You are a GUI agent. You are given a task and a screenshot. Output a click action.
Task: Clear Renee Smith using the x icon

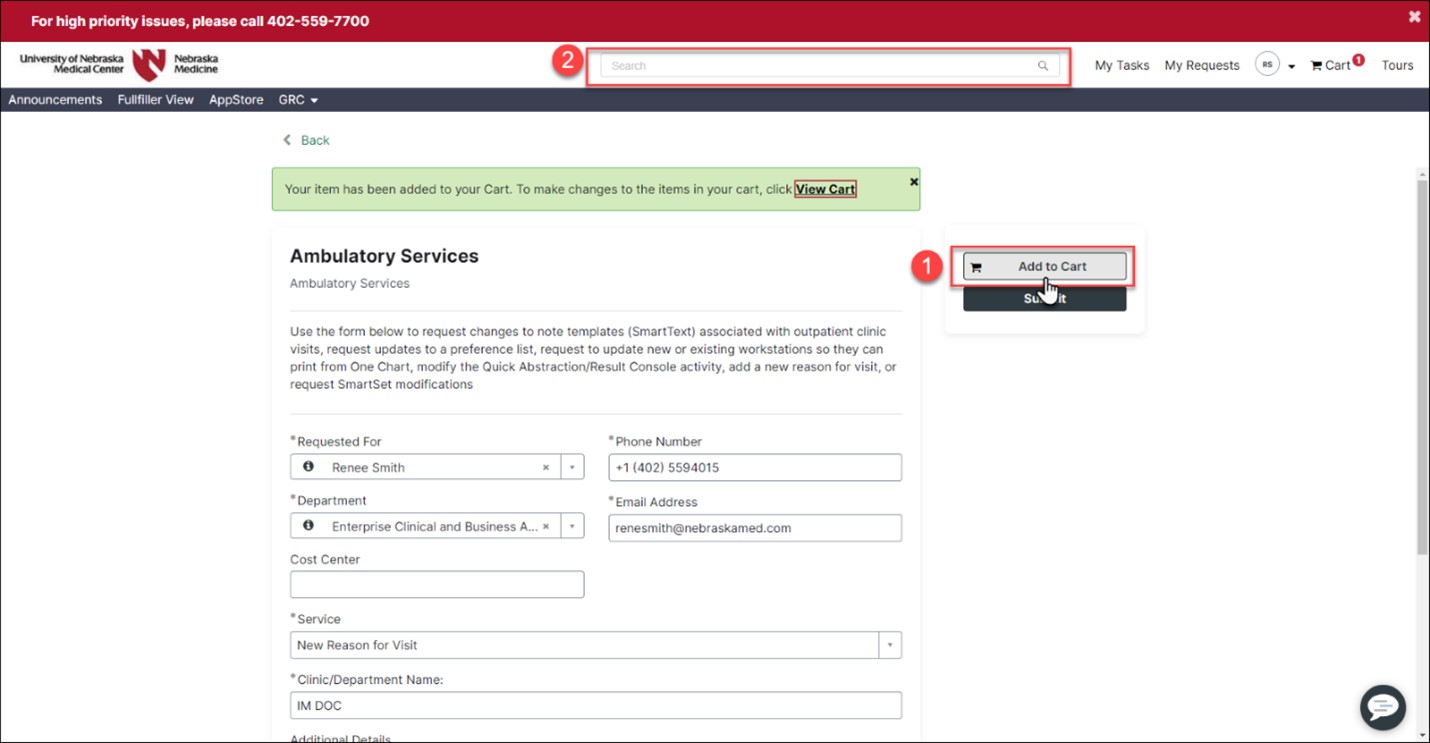coord(546,467)
